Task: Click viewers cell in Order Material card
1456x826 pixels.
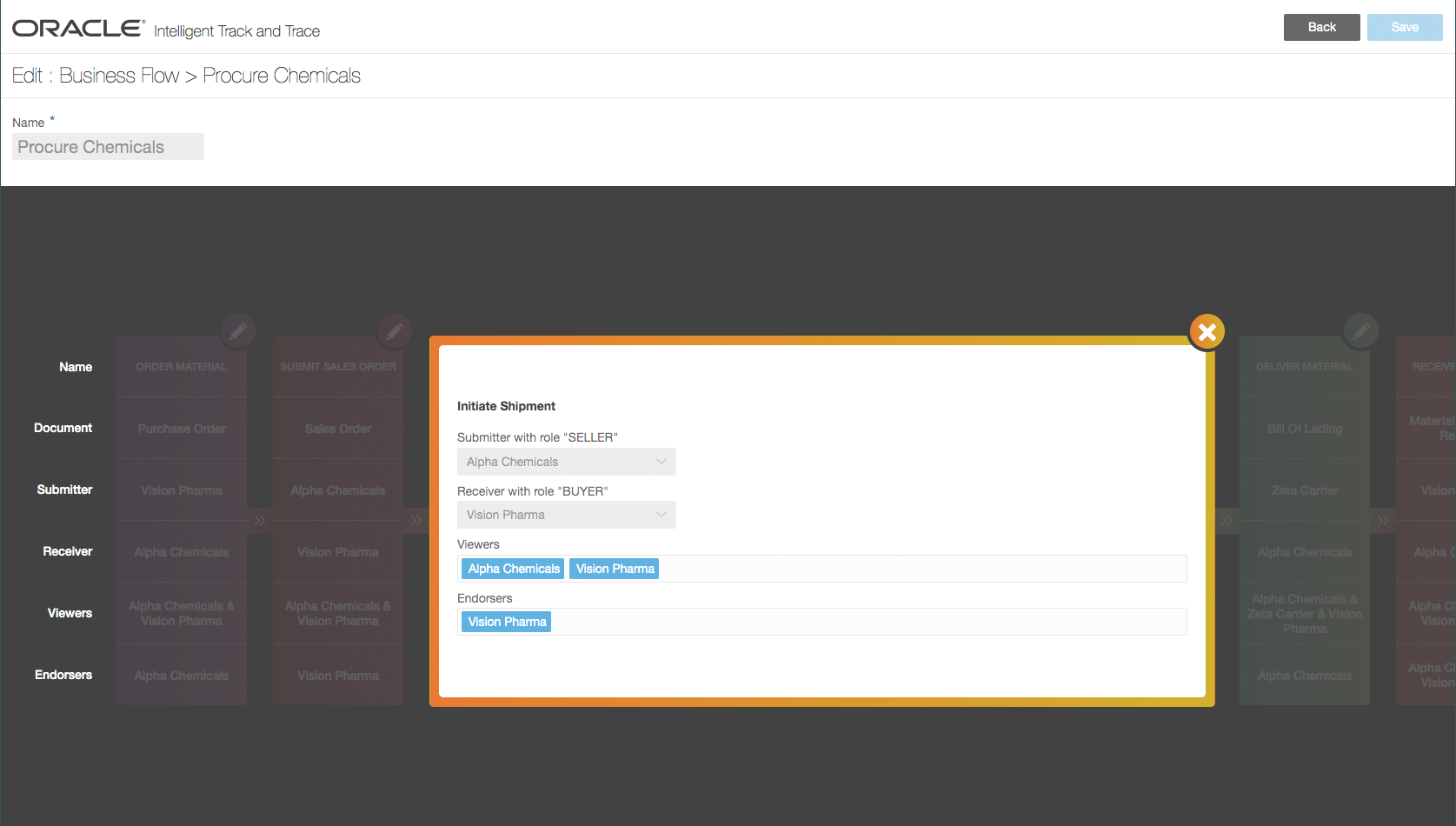Action: (x=182, y=613)
